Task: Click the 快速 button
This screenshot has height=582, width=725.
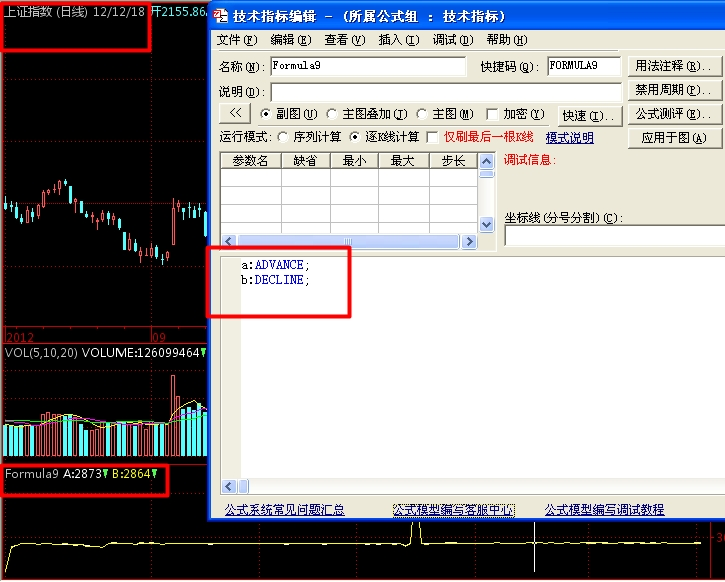Action: coord(590,116)
